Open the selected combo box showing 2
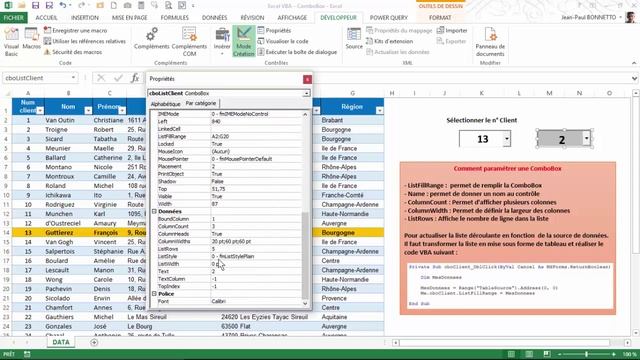Viewport: 640px width, 360px height. [587, 139]
